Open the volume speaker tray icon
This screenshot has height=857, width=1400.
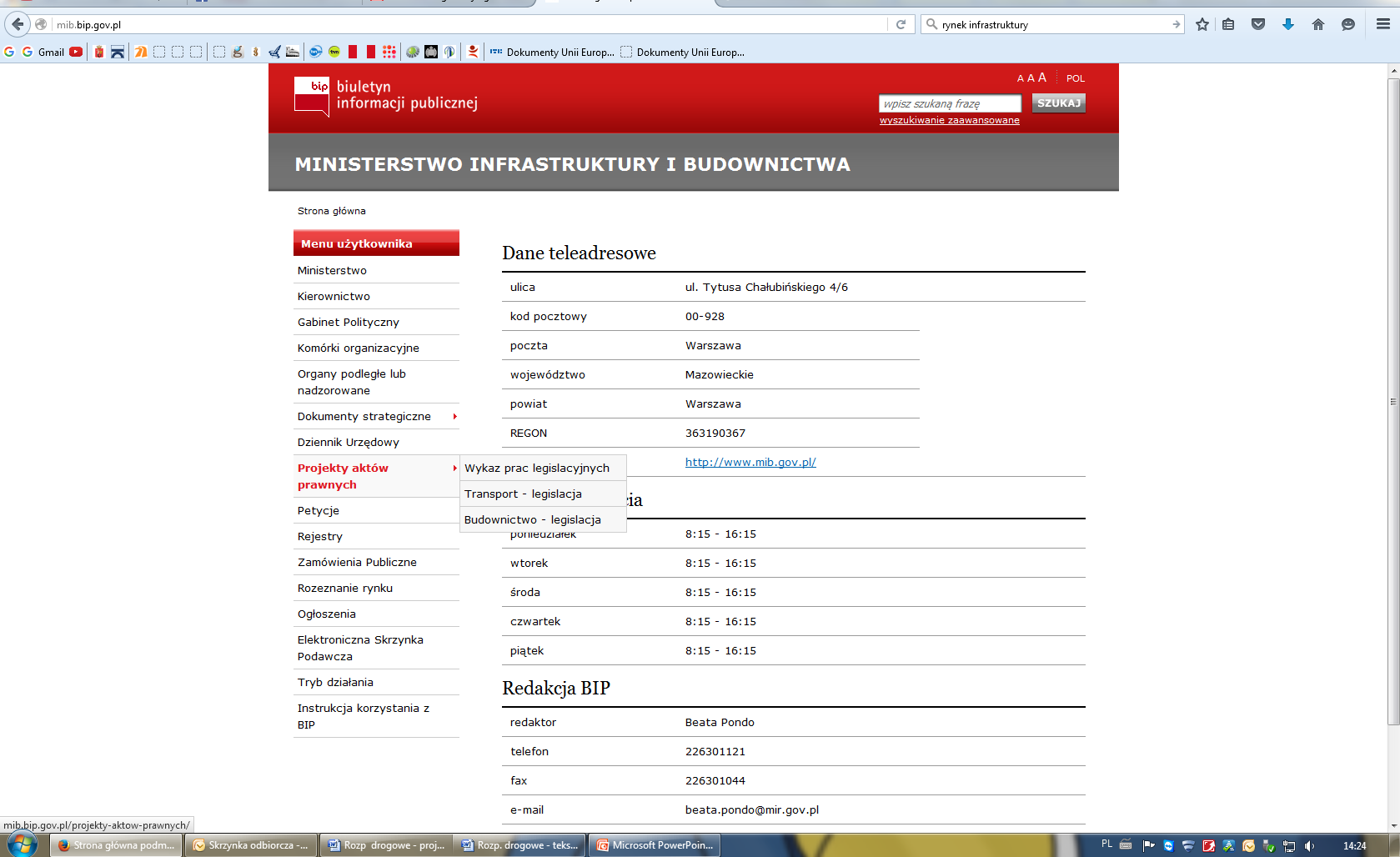(1309, 845)
